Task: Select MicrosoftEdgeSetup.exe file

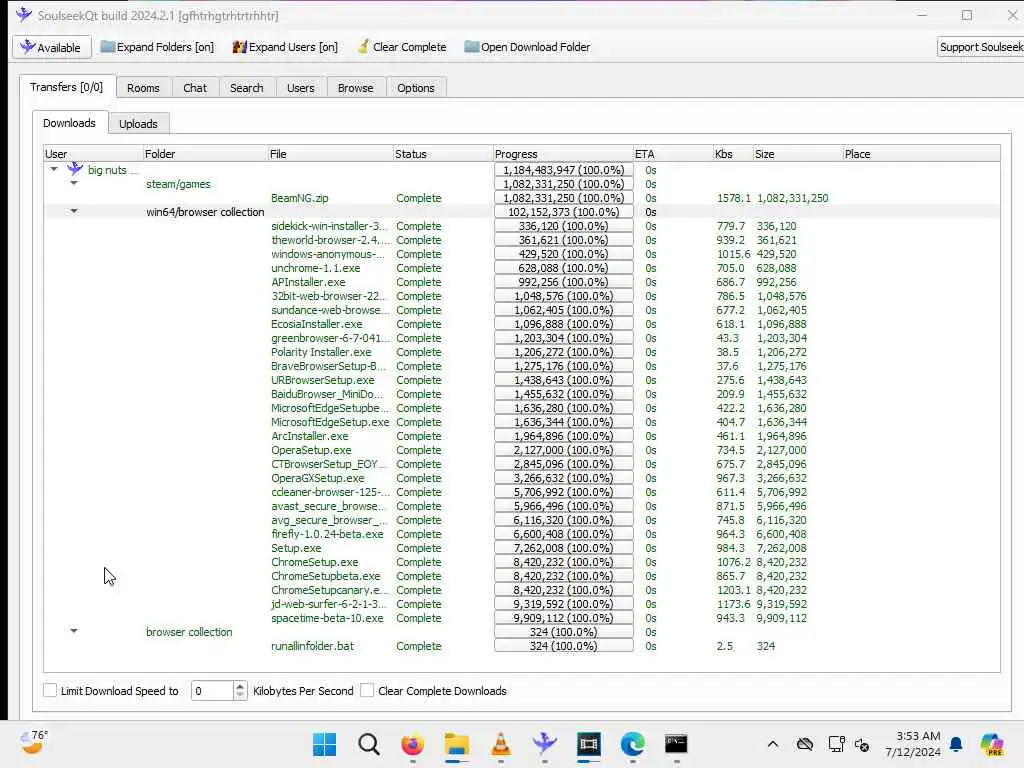Action: [330, 422]
